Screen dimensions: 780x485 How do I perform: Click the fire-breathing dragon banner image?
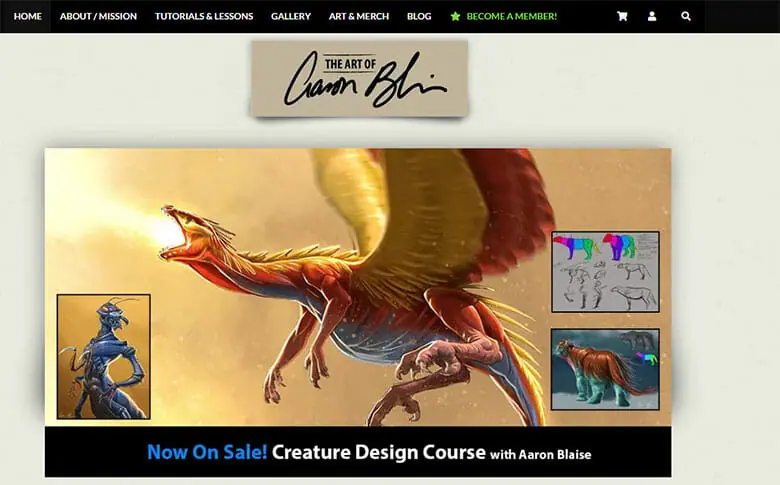coord(358,287)
